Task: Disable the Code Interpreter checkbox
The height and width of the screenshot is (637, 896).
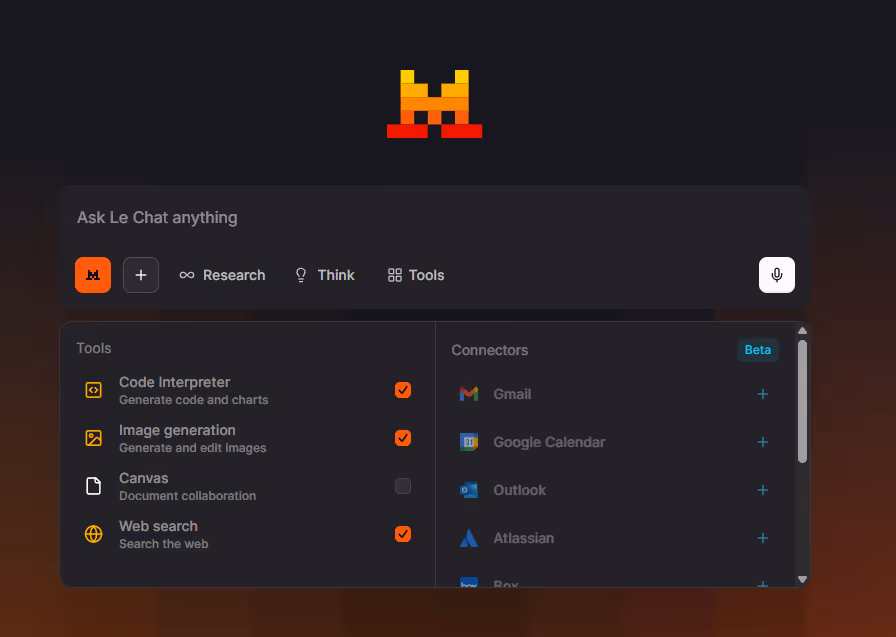Action: (x=403, y=390)
